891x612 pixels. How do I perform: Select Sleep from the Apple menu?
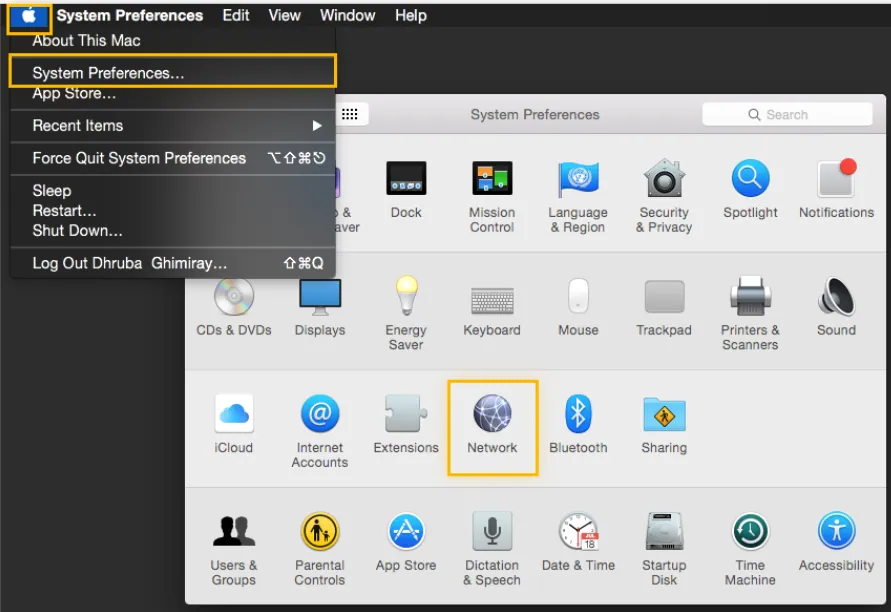(x=173, y=190)
